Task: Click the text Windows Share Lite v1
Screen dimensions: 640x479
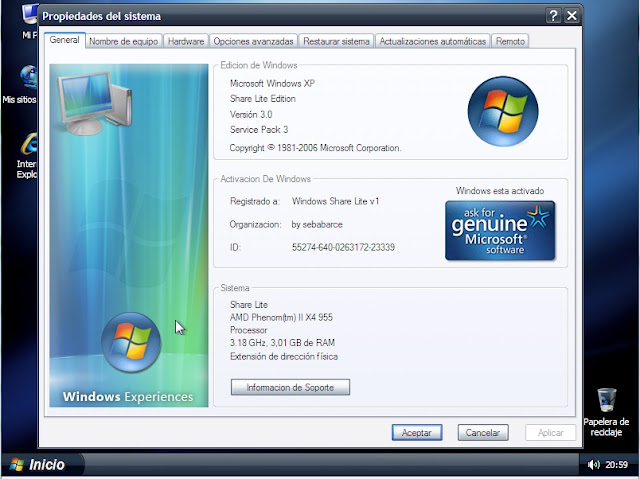Action: (x=336, y=201)
